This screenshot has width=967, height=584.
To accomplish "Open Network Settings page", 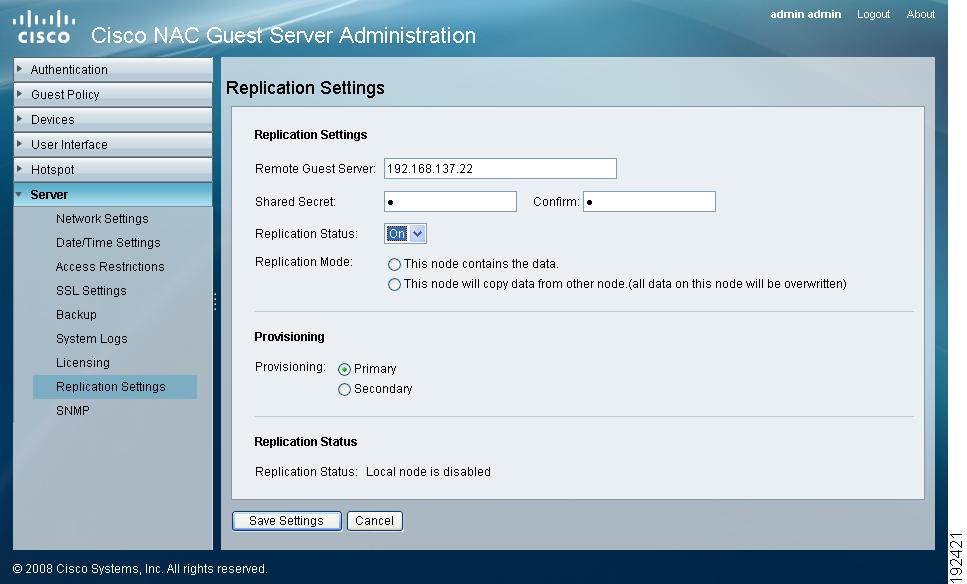I will pyautogui.click(x=102, y=219).
